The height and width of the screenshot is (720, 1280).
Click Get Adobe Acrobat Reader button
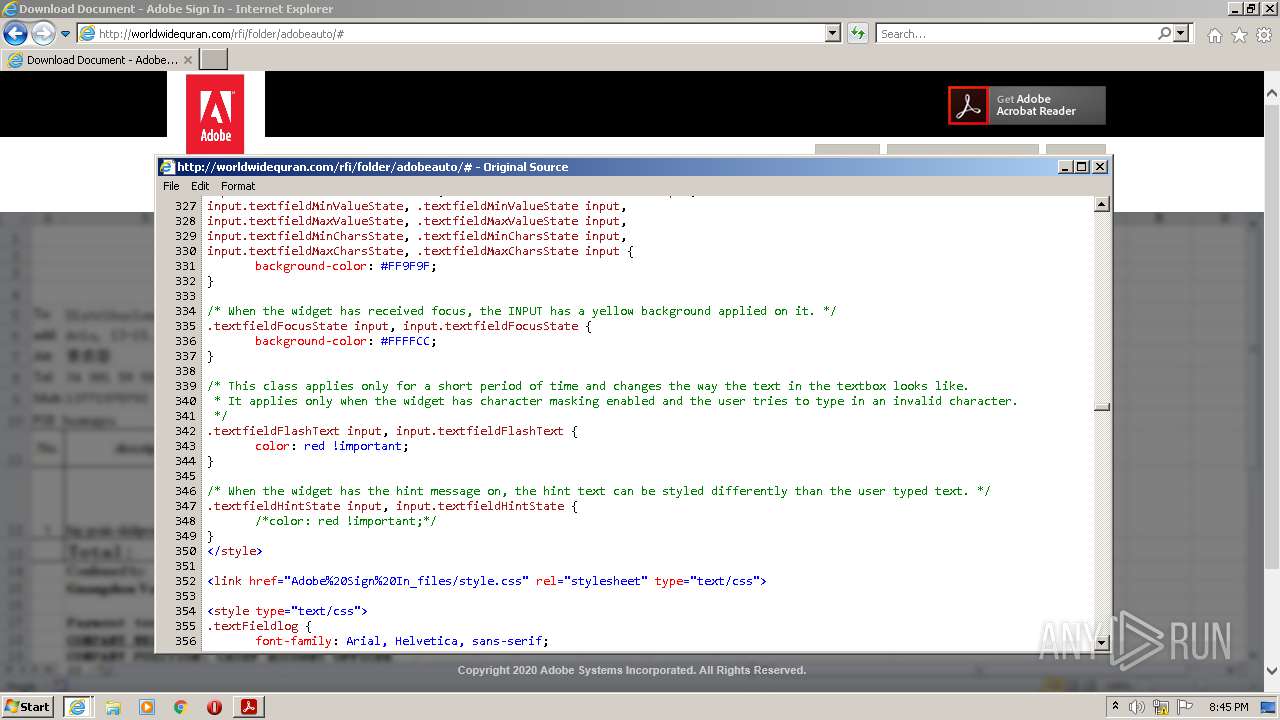[x=1027, y=105]
